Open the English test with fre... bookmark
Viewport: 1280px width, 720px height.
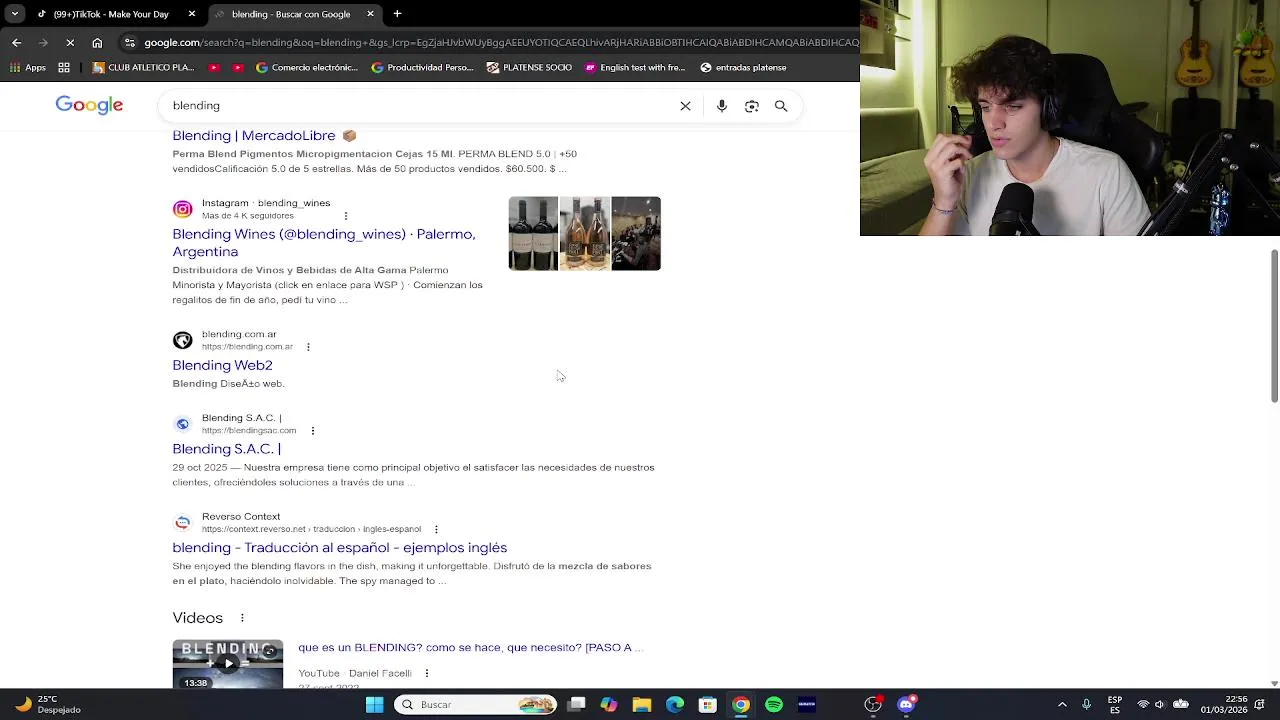click(635, 67)
